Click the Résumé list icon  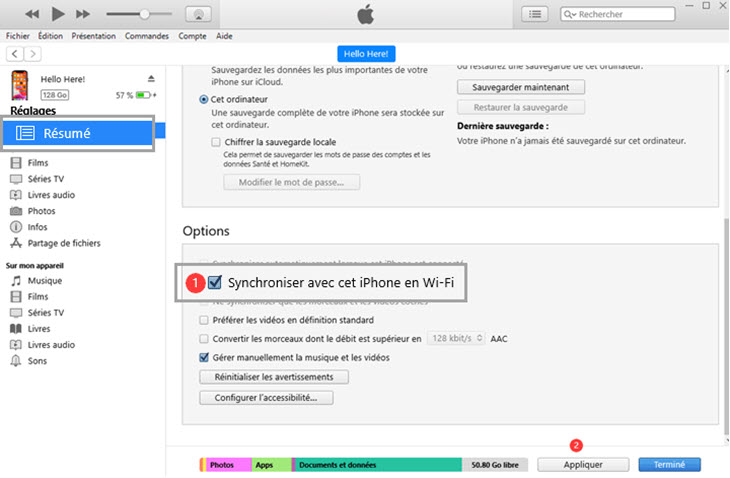pyautogui.click(x=25, y=133)
